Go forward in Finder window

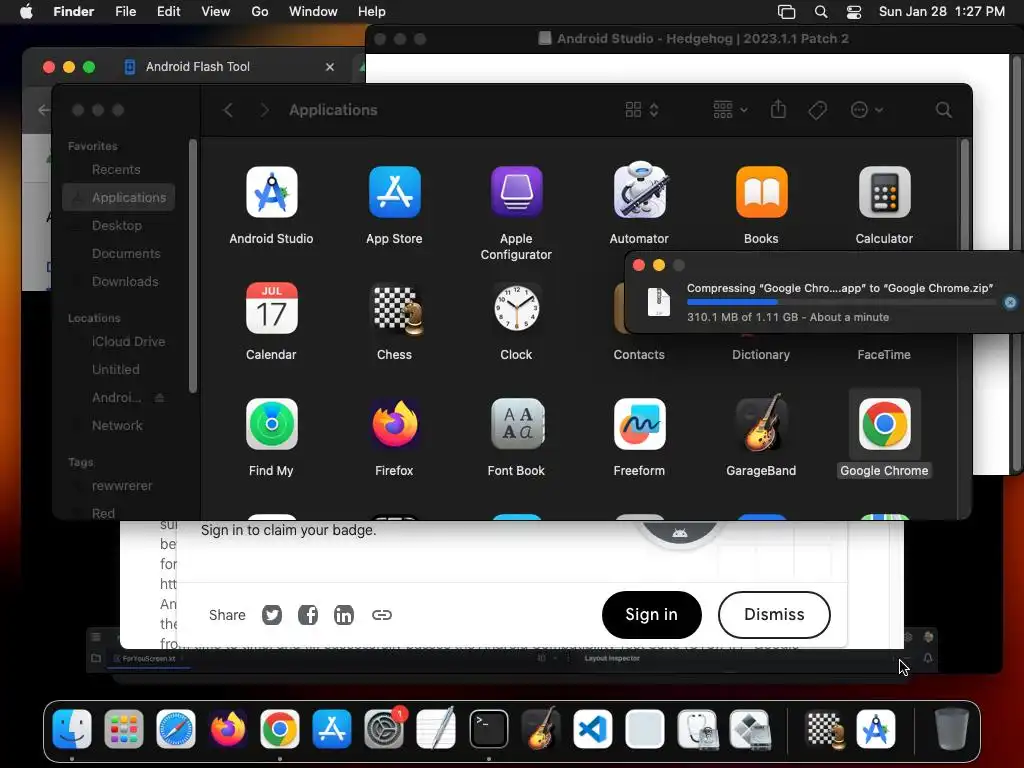pyautogui.click(x=264, y=110)
